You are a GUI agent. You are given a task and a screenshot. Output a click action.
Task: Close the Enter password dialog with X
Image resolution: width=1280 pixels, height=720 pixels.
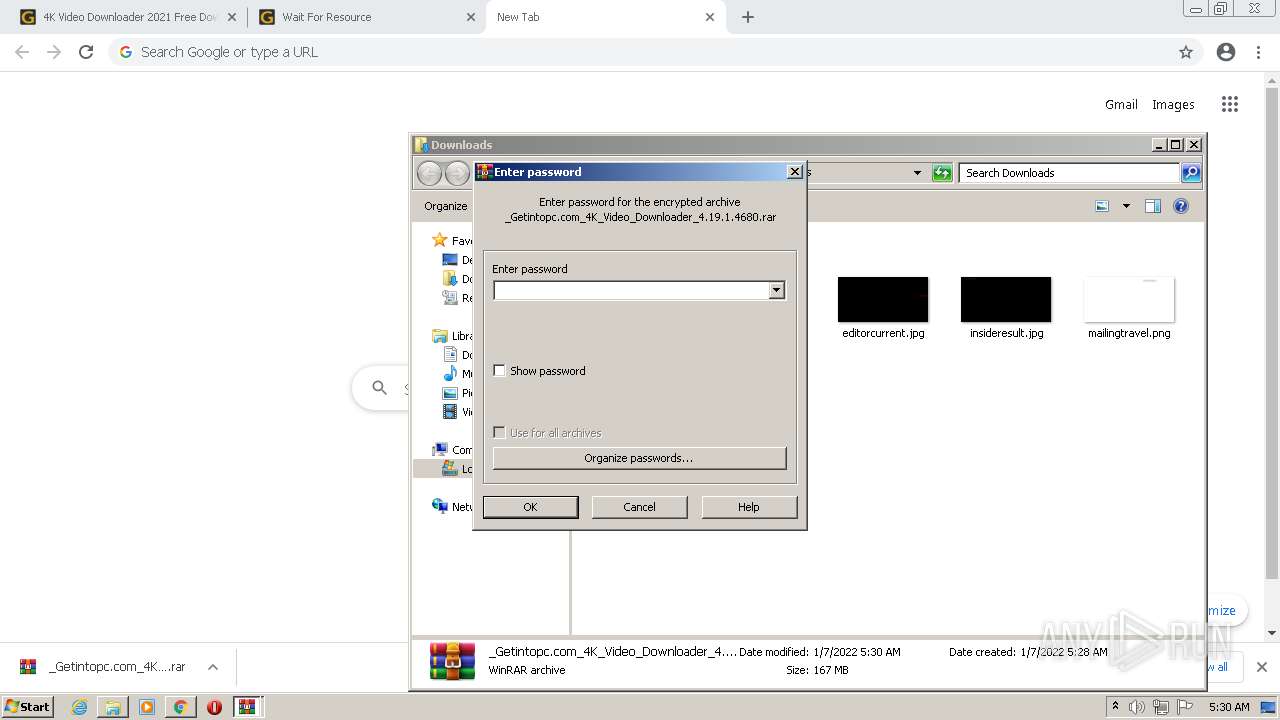794,171
